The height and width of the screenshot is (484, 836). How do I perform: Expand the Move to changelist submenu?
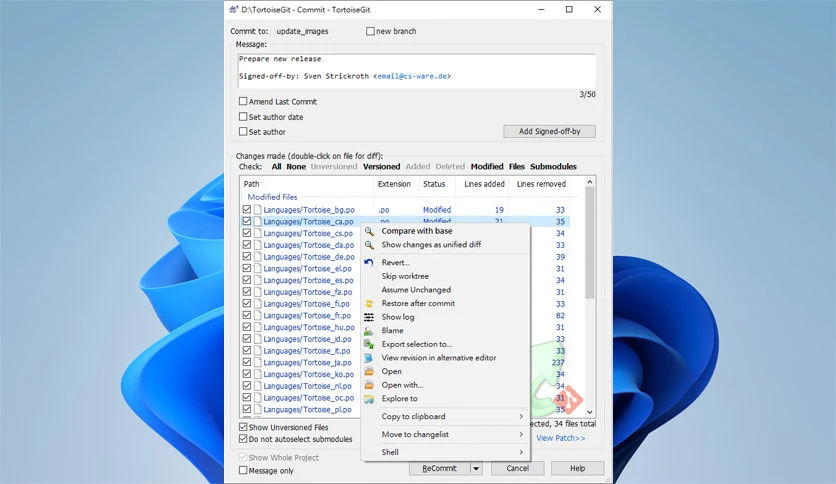click(x=521, y=434)
